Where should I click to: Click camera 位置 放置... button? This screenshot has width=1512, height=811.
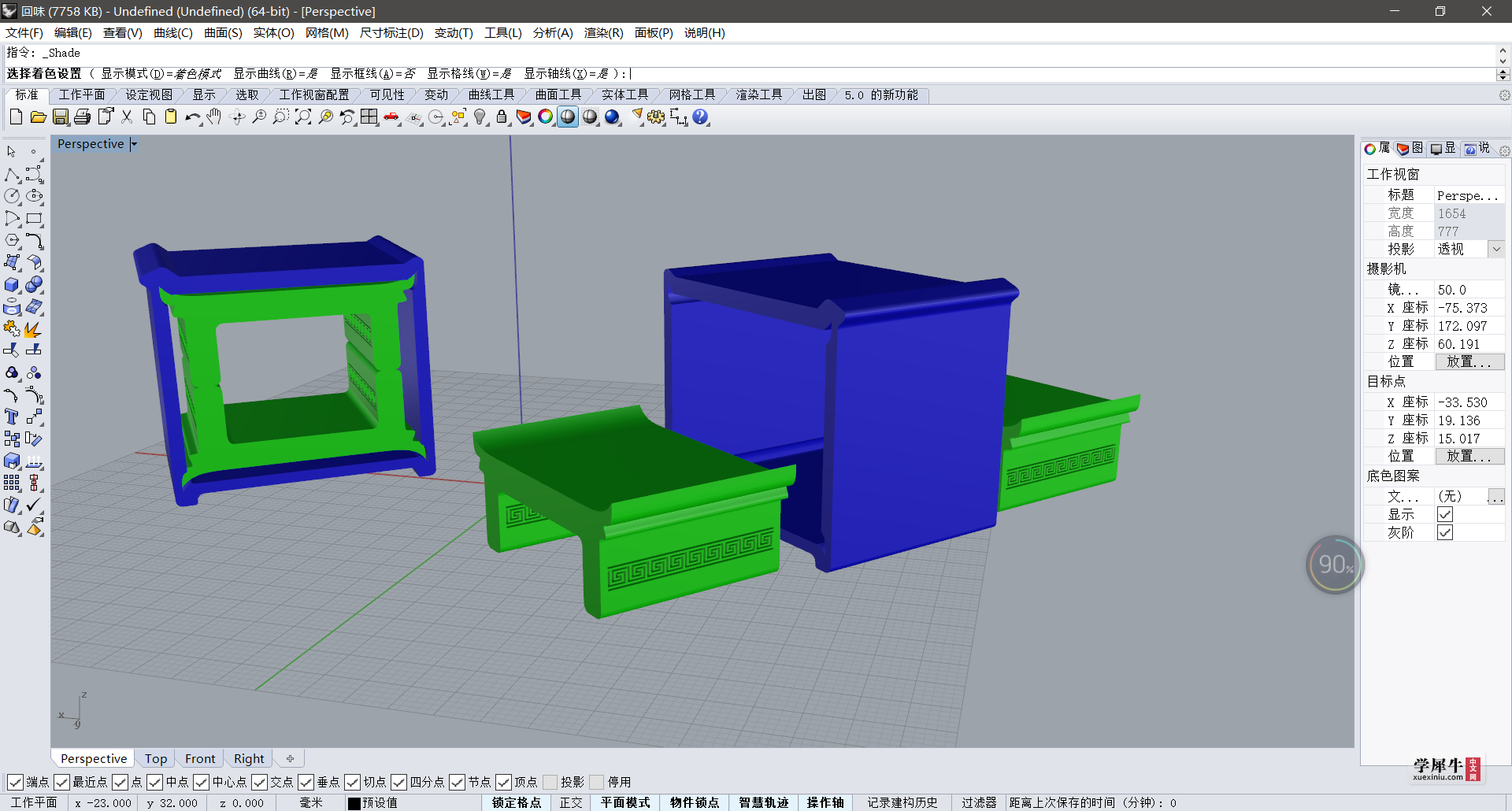click(x=1469, y=361)
